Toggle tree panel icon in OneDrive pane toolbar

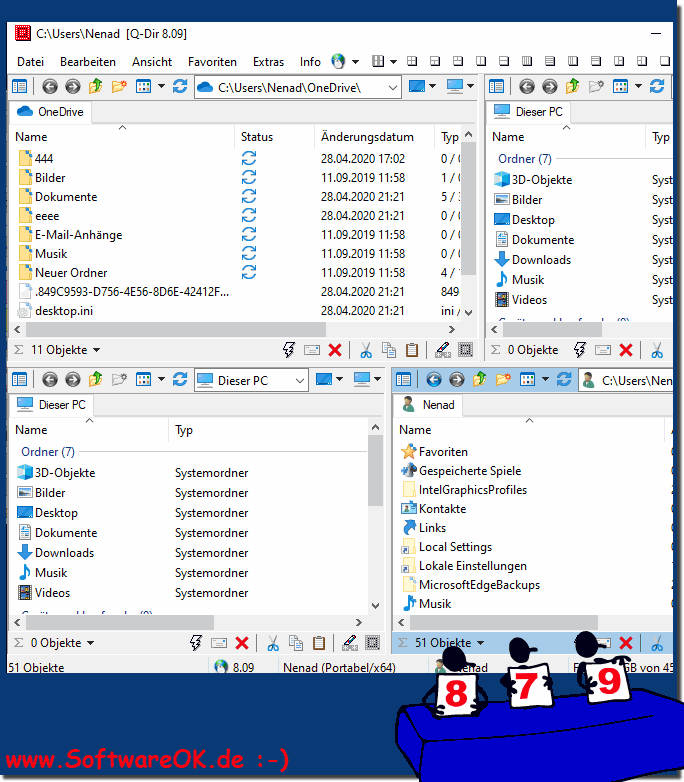pos(19,87)
